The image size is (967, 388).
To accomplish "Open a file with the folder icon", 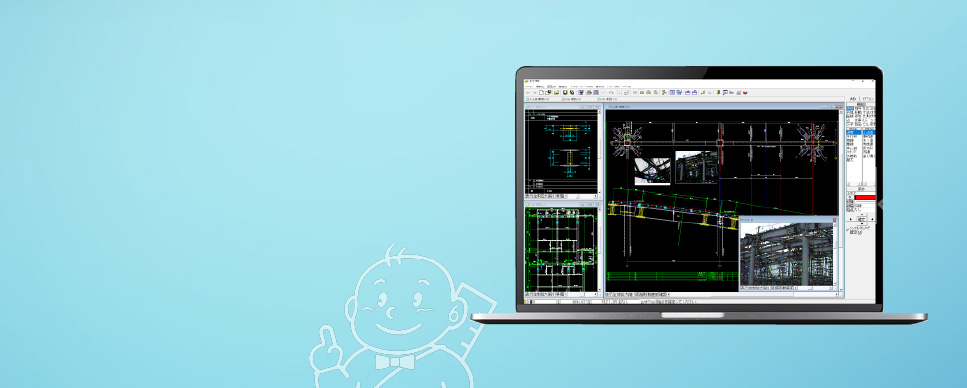I will coord(557,93).
